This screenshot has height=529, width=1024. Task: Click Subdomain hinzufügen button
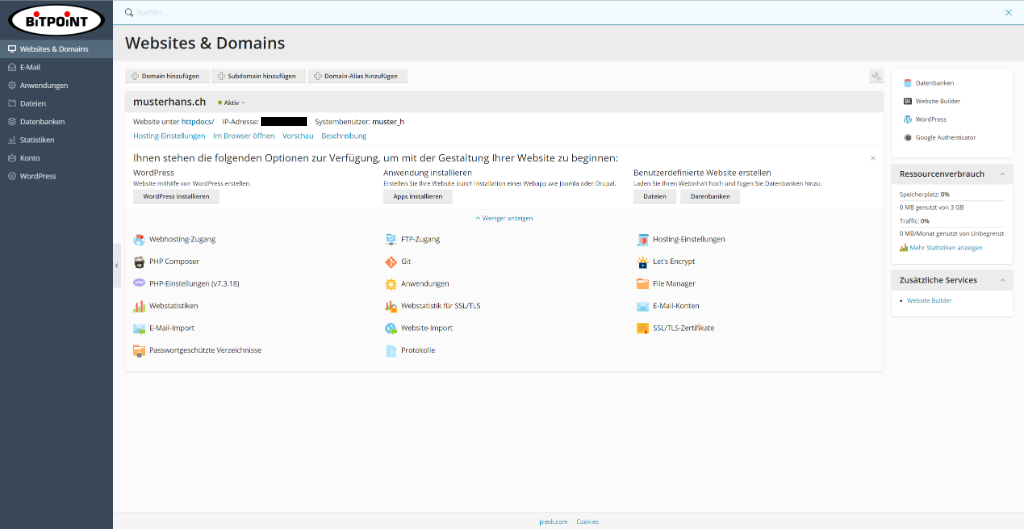point(258,76)
